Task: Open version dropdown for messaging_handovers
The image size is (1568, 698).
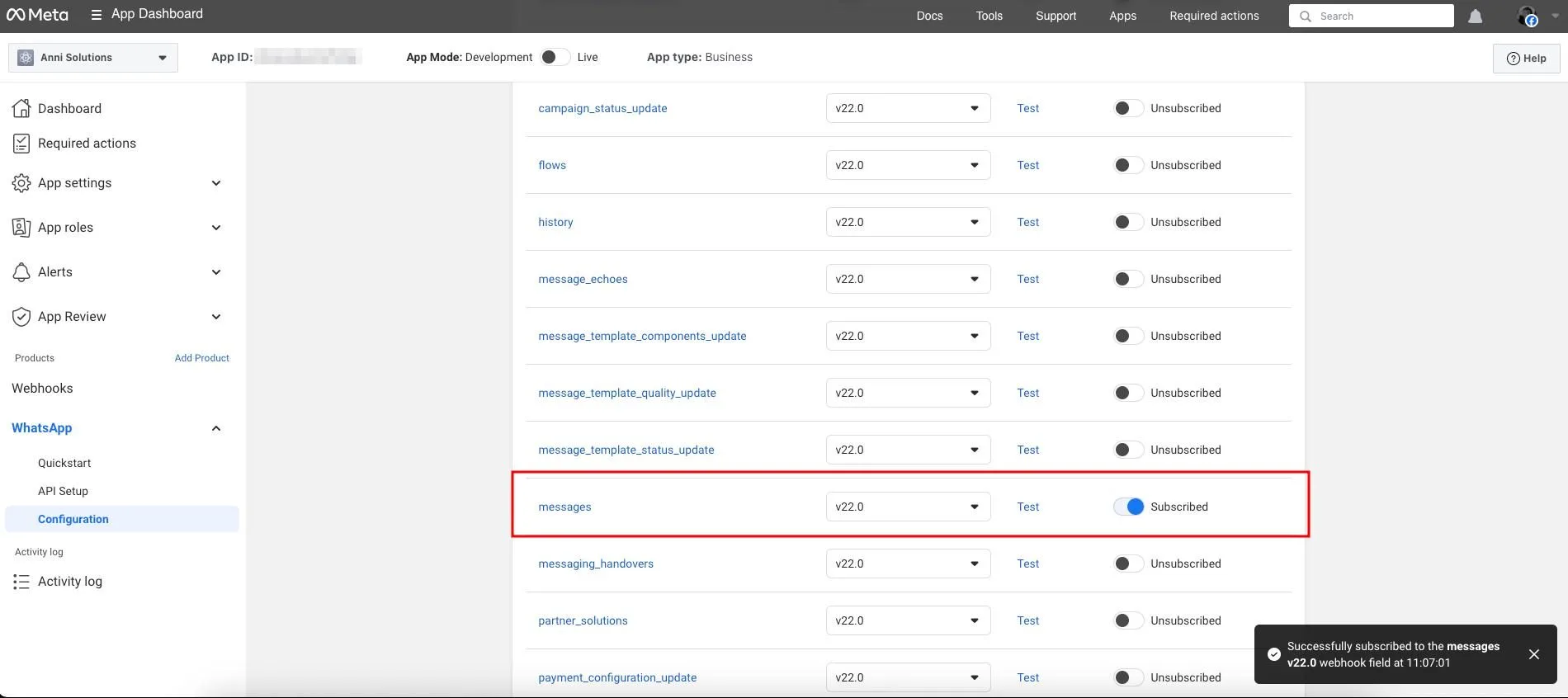Action: tap(908, 564)
